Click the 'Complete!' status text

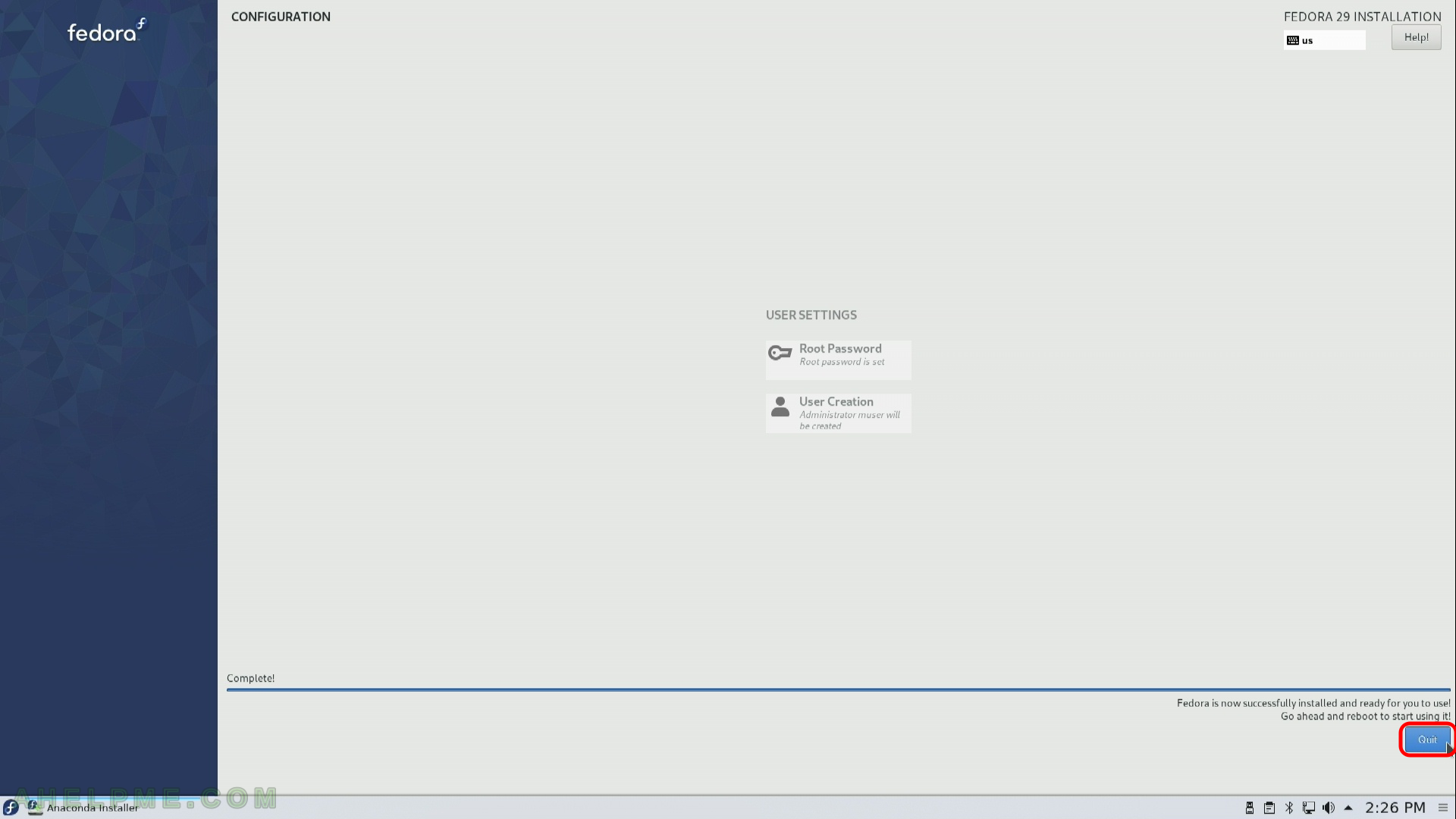tap(251, 678)
